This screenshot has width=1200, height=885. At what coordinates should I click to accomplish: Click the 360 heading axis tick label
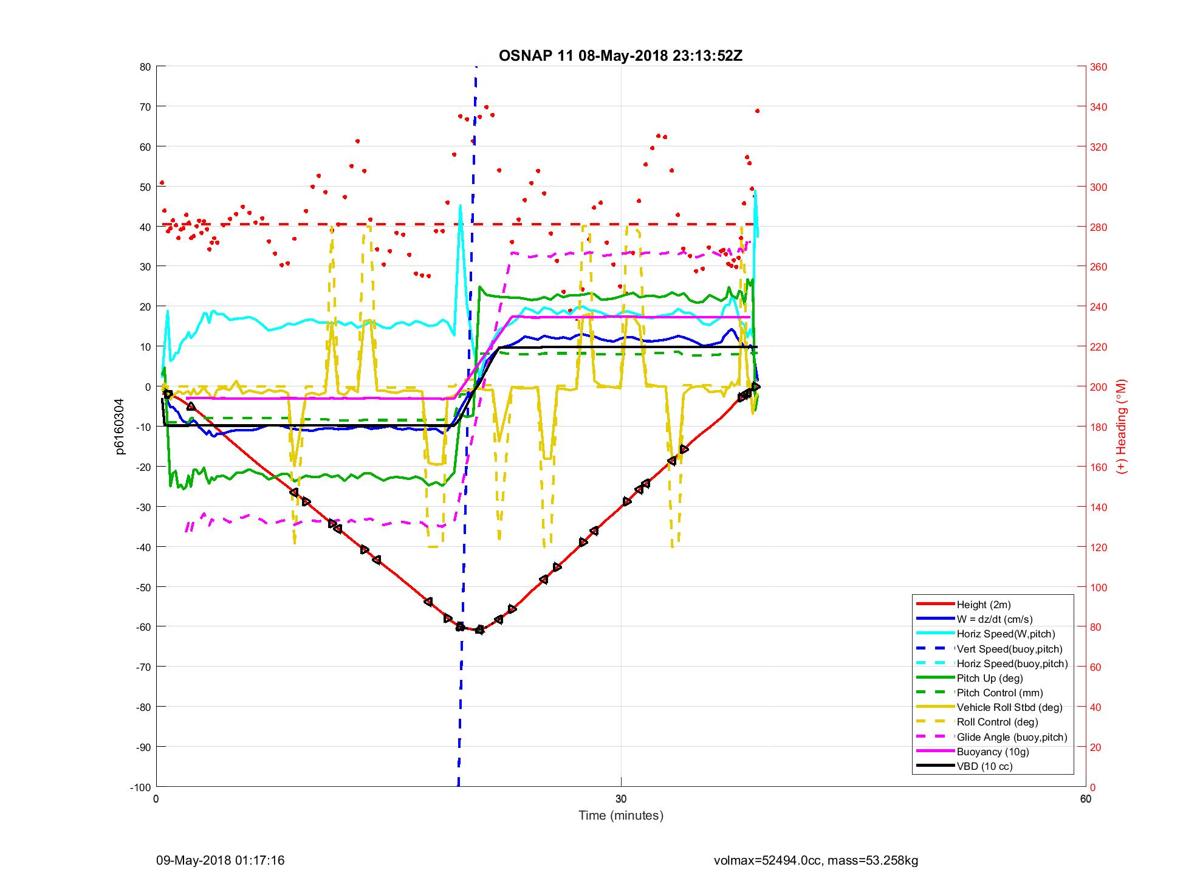[1100, 67]
